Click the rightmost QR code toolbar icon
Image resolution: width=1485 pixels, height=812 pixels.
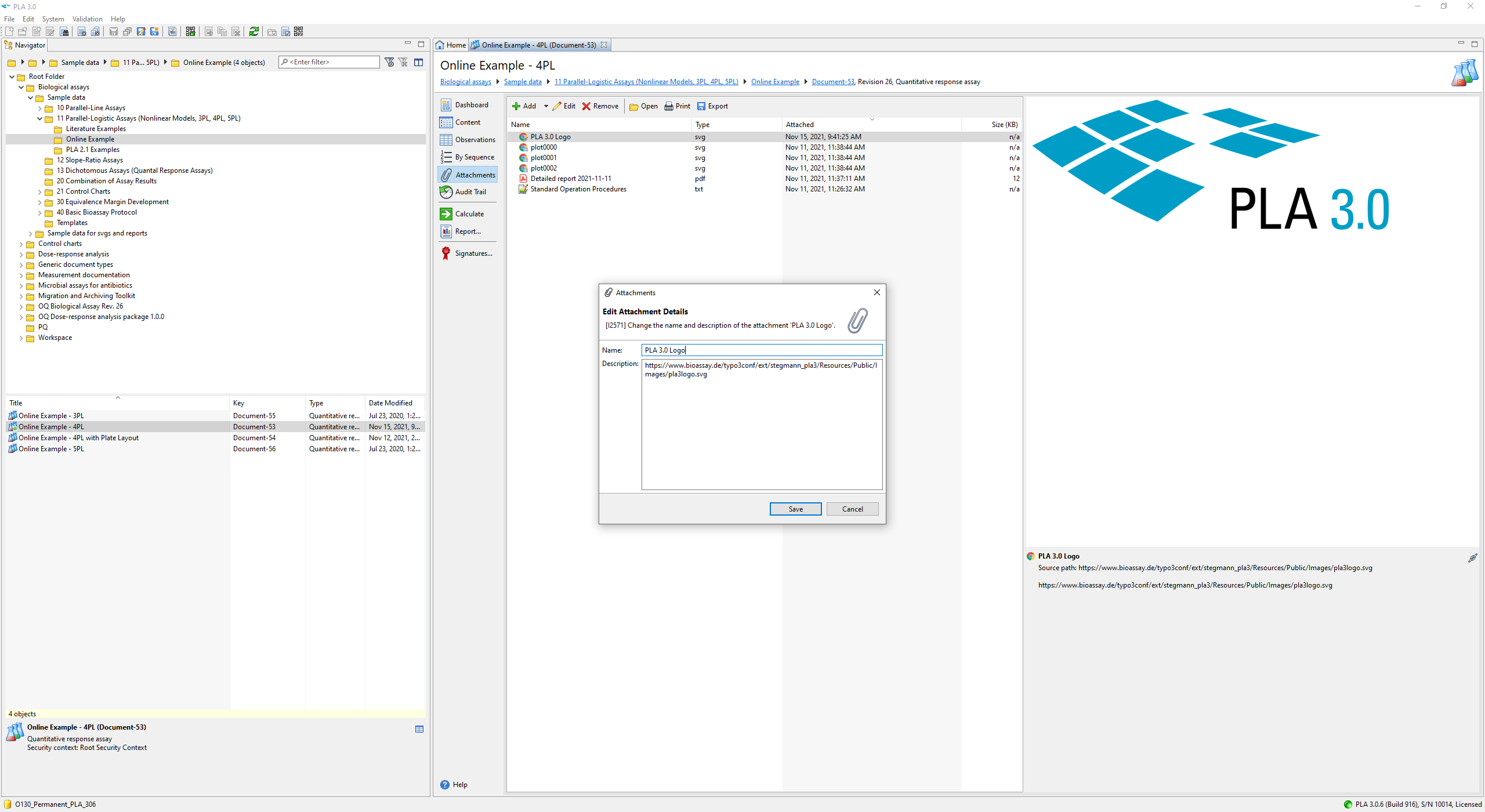pos(299,31)
